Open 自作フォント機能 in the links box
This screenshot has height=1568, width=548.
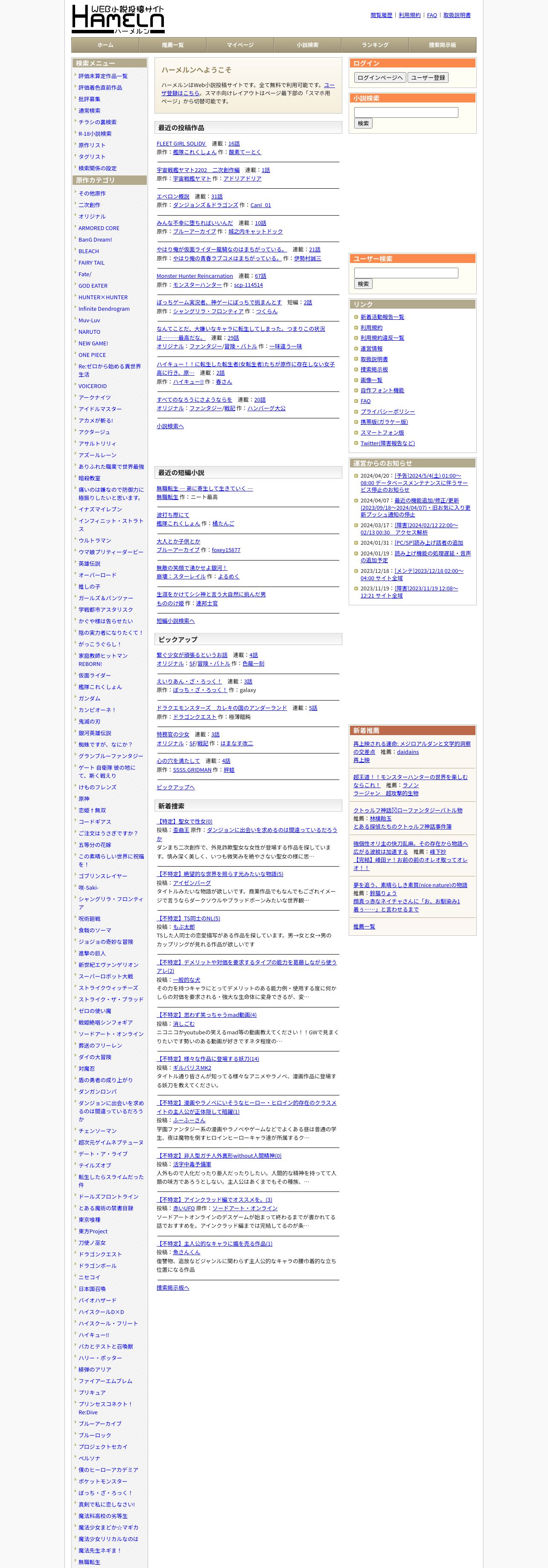coord(382,391)
